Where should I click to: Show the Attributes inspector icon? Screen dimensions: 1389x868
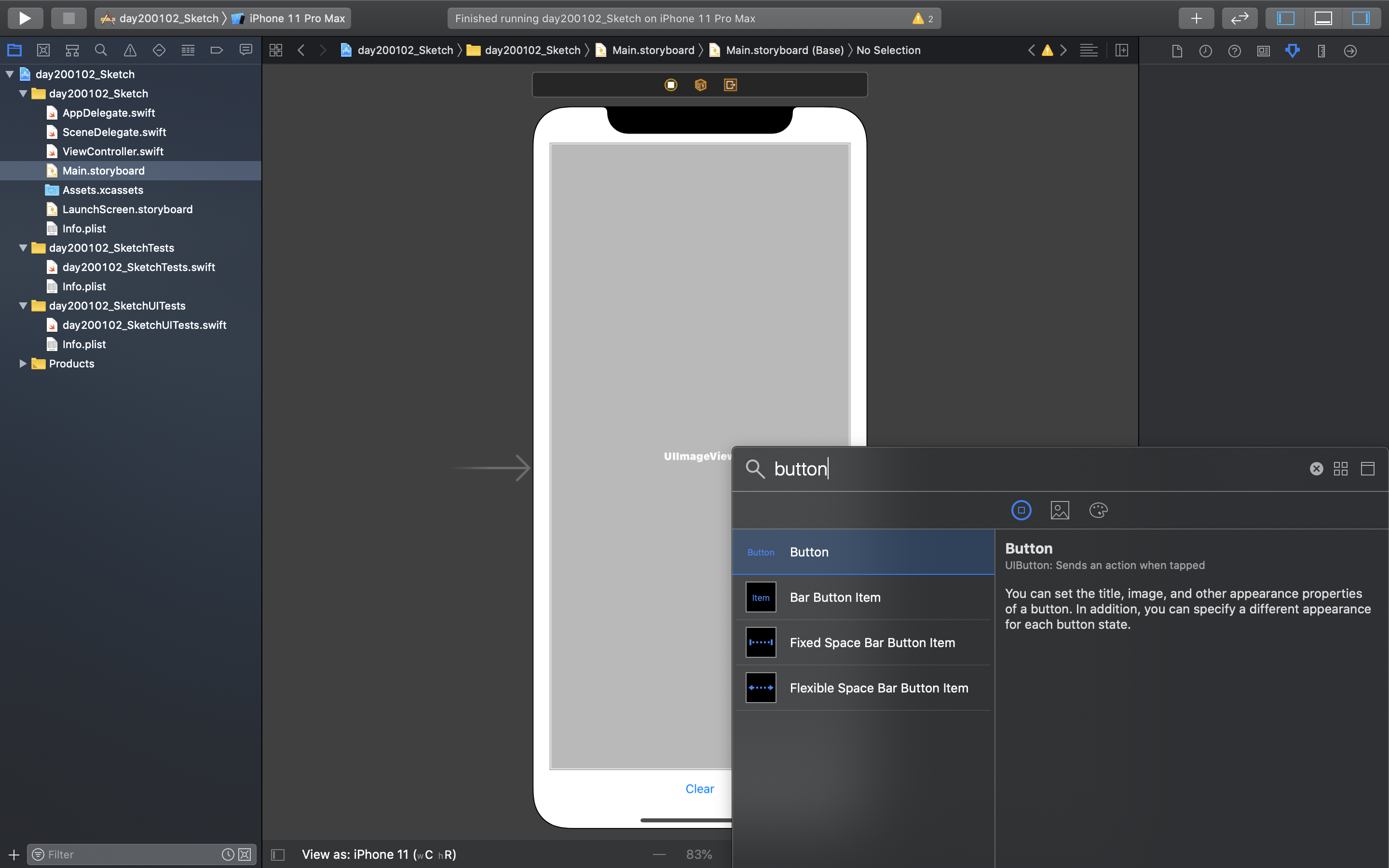[x=1292, y=51]
